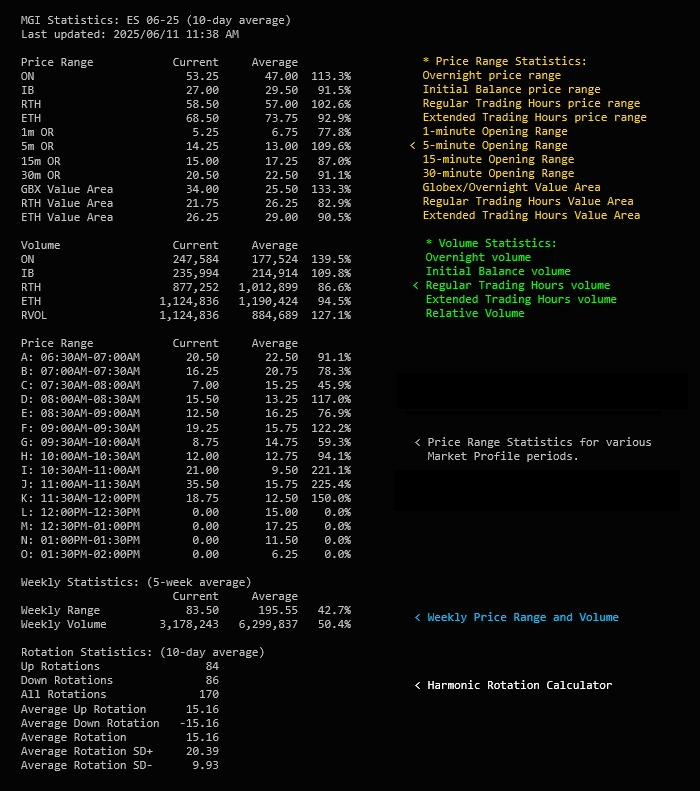The image size is (700, 791).
Task: Click period 'O: 01:30PM-02:00PM' label
Action: 80,554
